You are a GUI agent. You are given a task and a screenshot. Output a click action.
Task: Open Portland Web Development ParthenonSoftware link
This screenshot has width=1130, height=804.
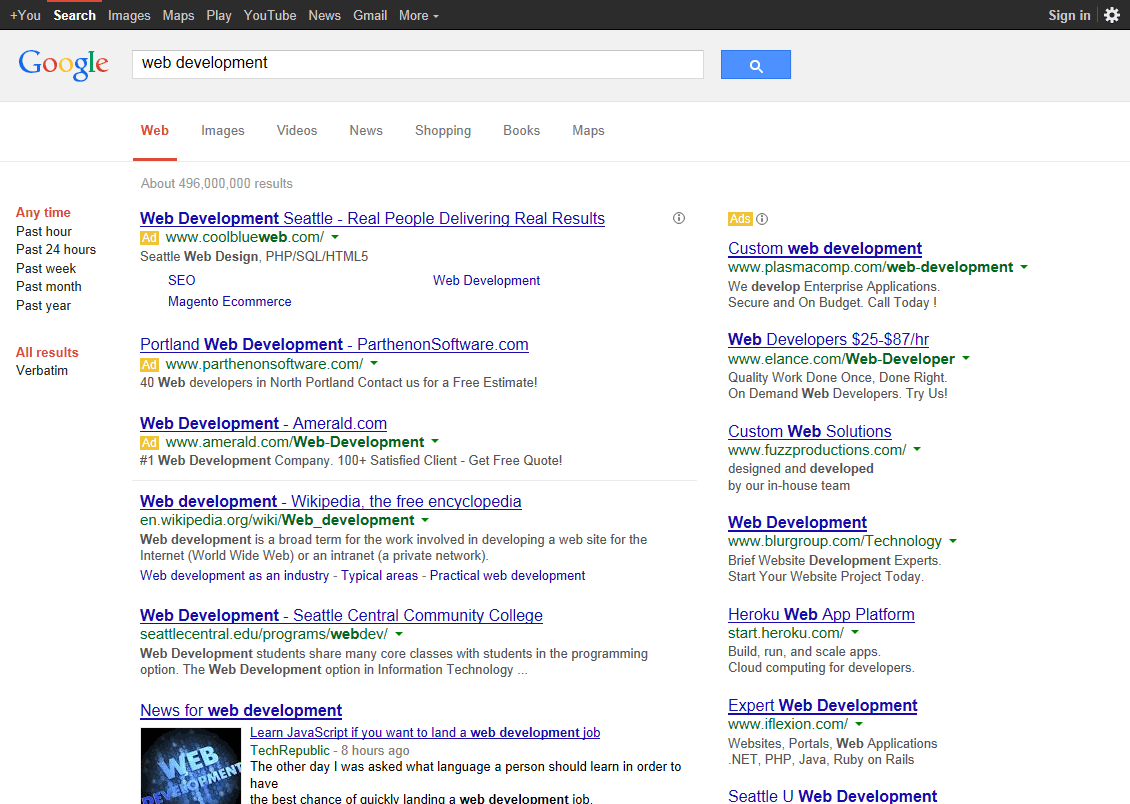(334, 344)
